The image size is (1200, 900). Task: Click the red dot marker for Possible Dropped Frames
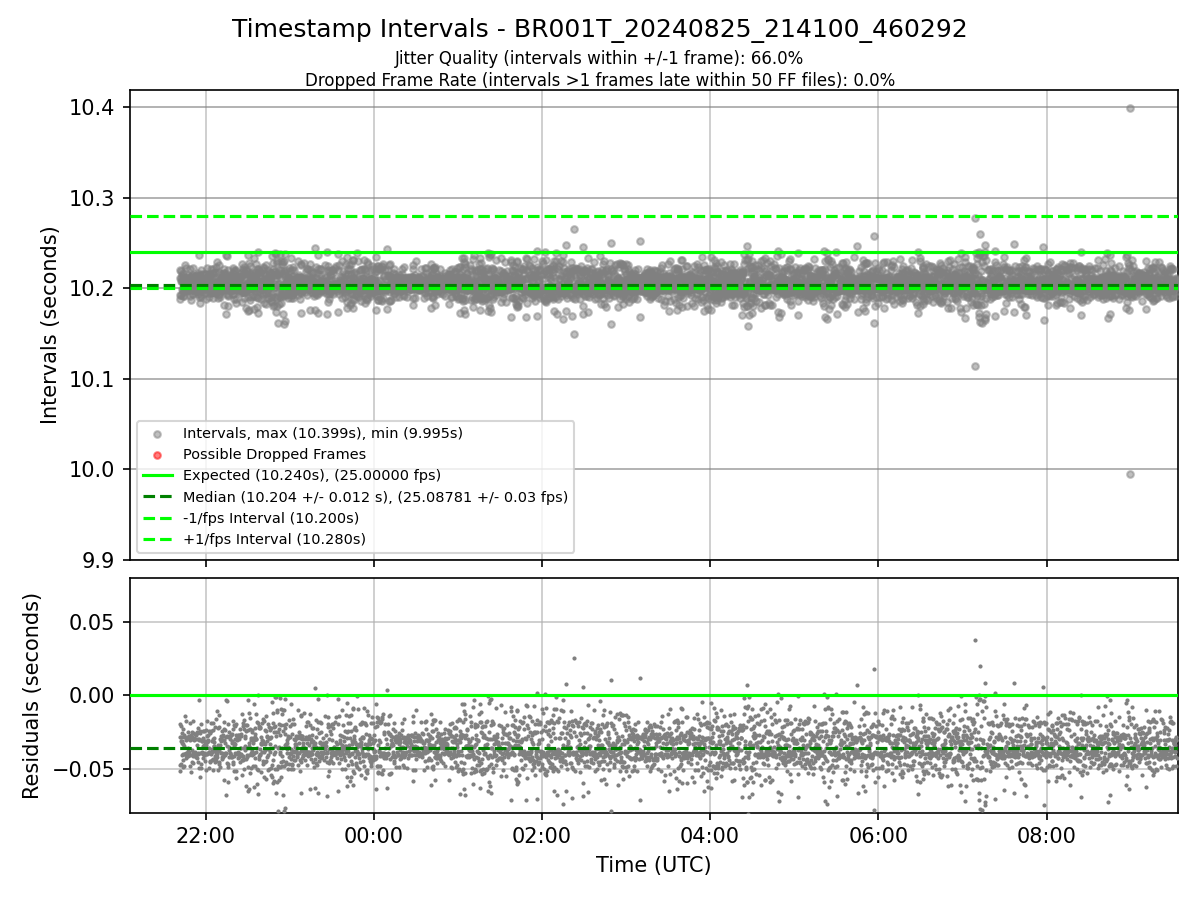point(157,455)
